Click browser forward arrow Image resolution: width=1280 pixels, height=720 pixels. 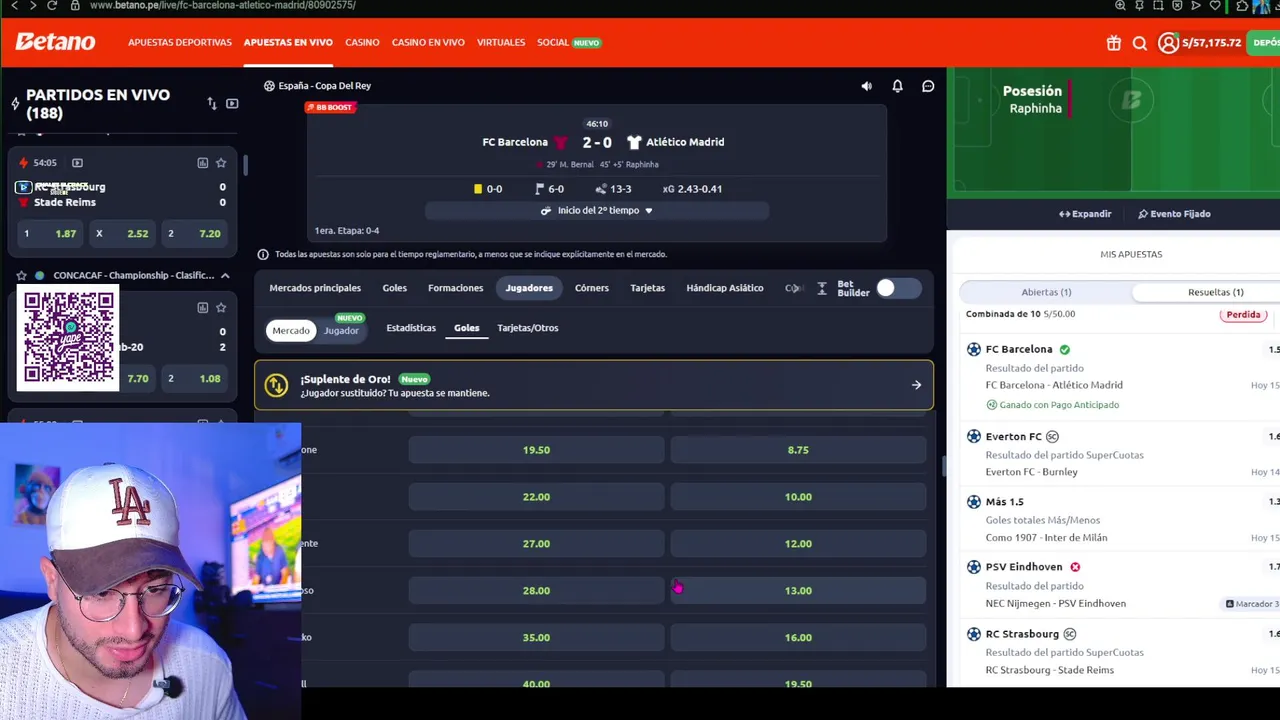tap(33, 6)
